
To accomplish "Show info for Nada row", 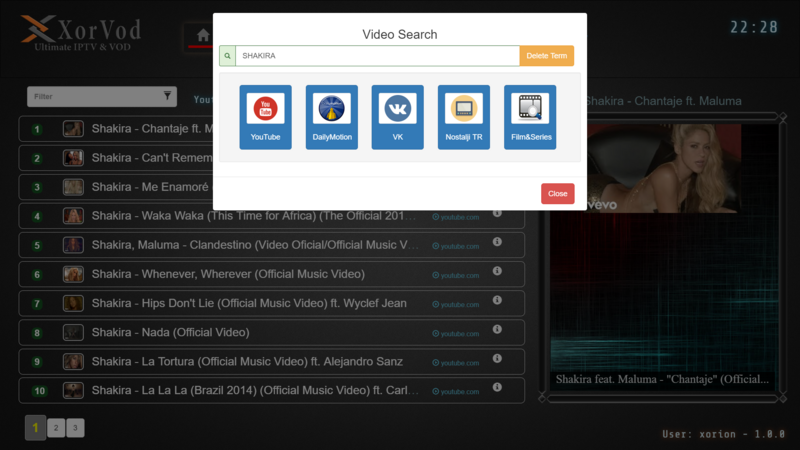I will [497, 329].
